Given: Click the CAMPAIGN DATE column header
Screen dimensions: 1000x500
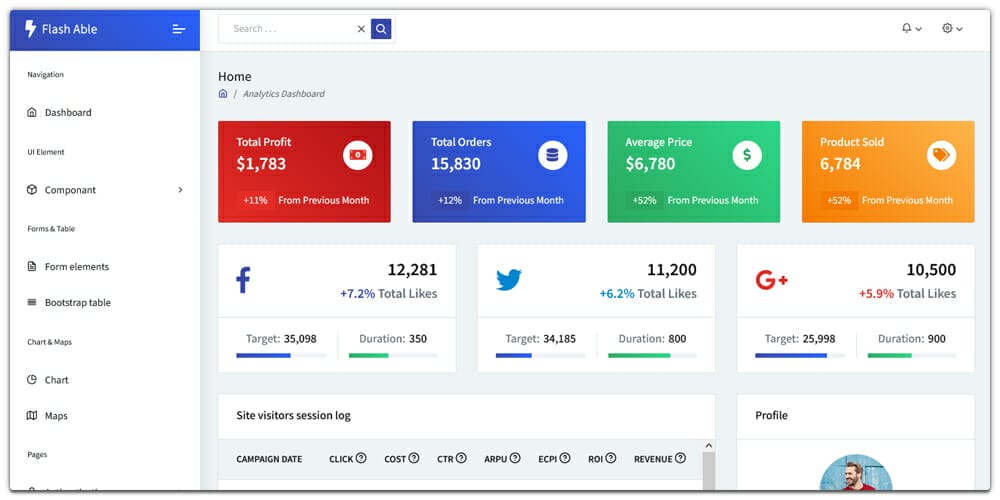Looking at the screenshot, I should point(269,459).
